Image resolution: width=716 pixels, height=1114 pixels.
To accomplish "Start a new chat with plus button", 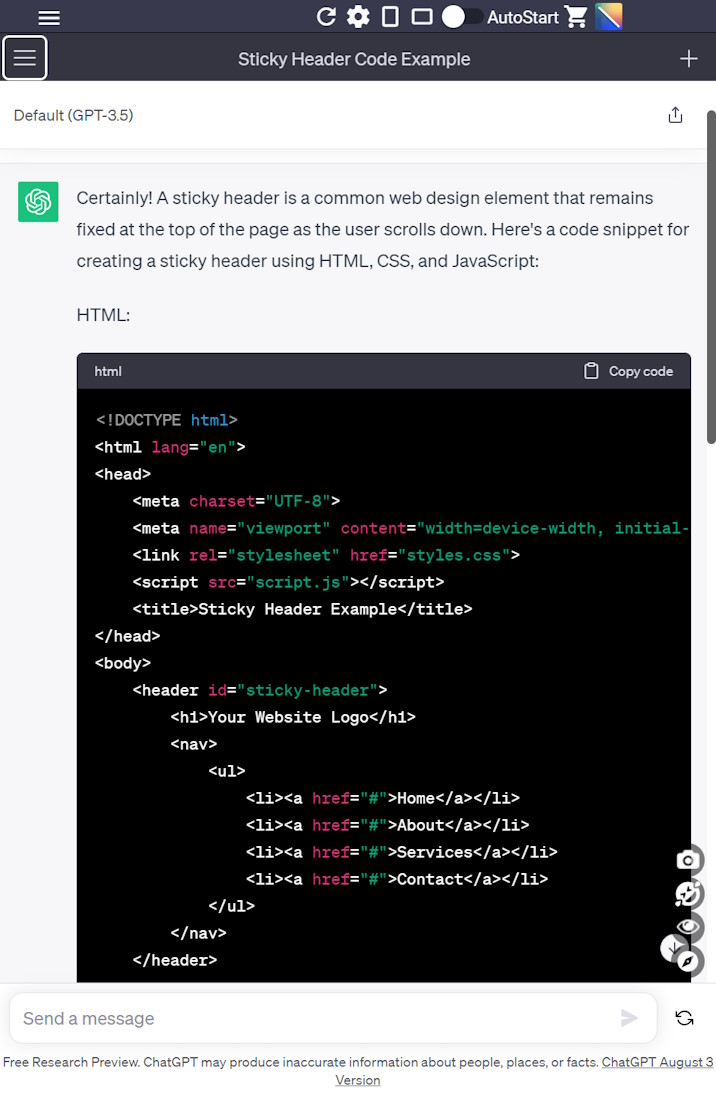I will coord(689,59).
